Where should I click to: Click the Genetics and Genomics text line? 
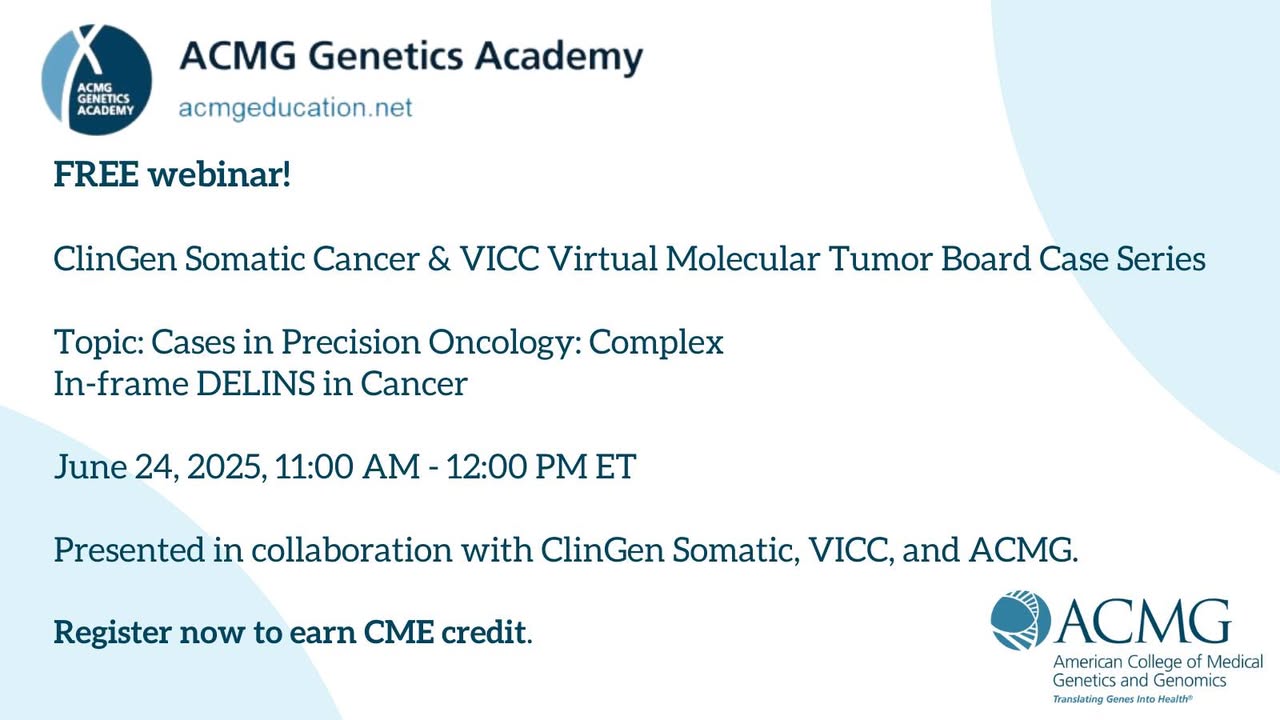point(1125,681)
